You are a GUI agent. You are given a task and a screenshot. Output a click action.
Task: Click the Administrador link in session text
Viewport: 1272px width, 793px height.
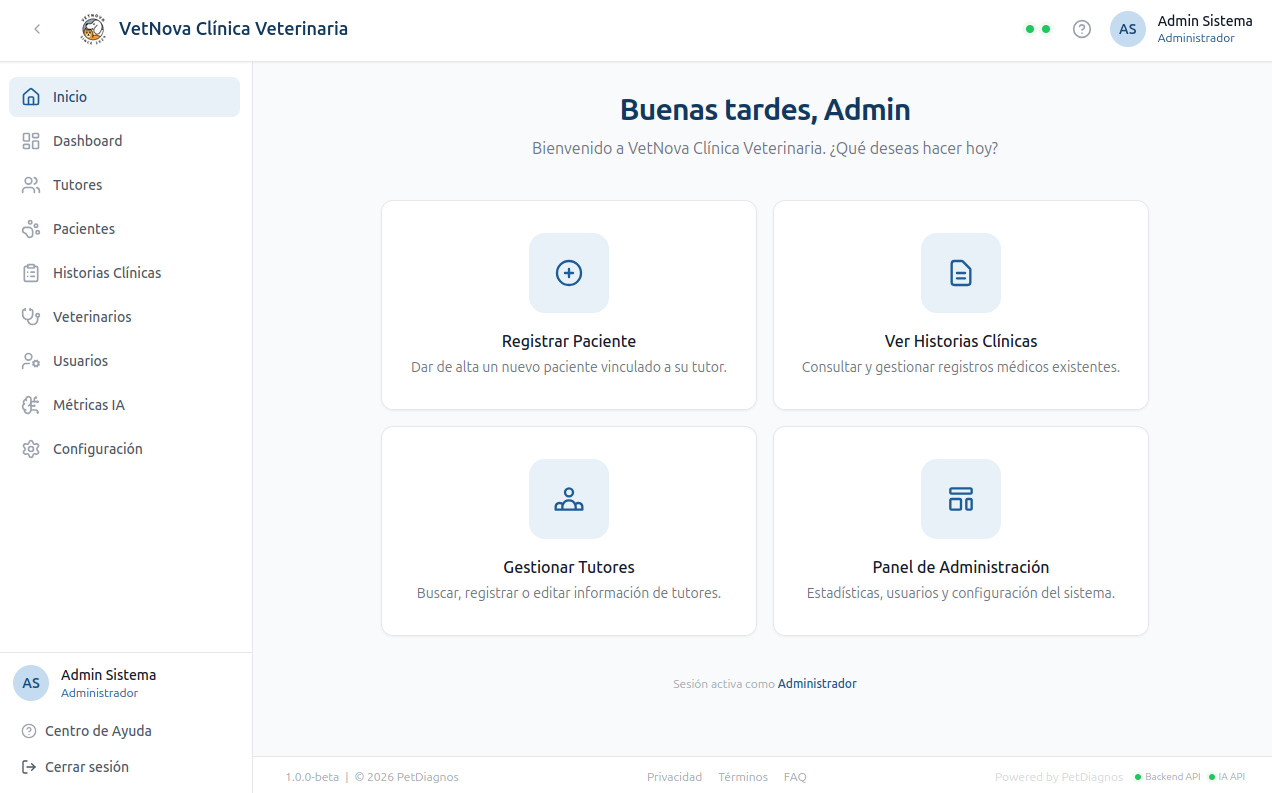(817, 684)
